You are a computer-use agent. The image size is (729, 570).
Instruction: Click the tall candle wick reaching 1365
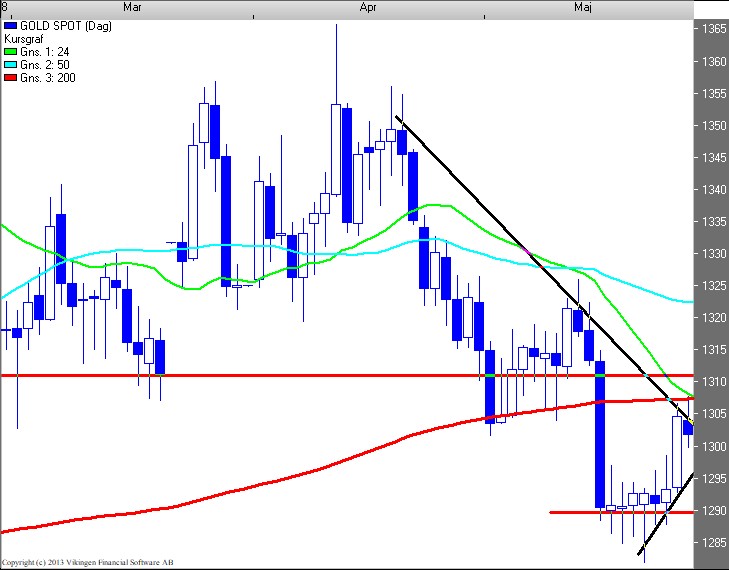[x=336, y=64]
